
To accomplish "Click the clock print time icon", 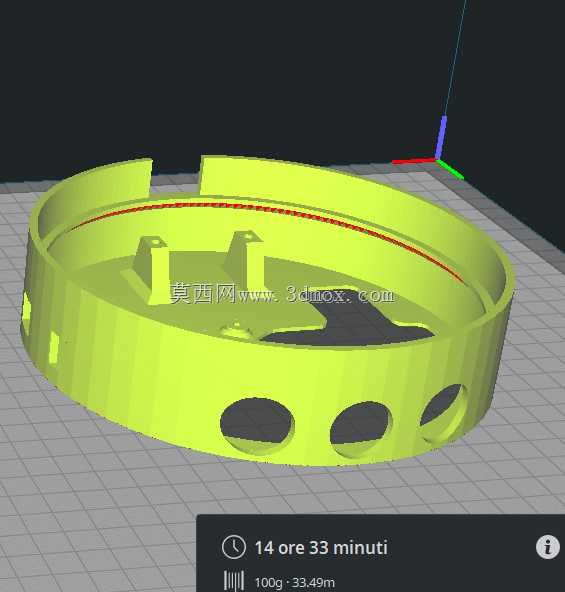I will tap(234, 547).
